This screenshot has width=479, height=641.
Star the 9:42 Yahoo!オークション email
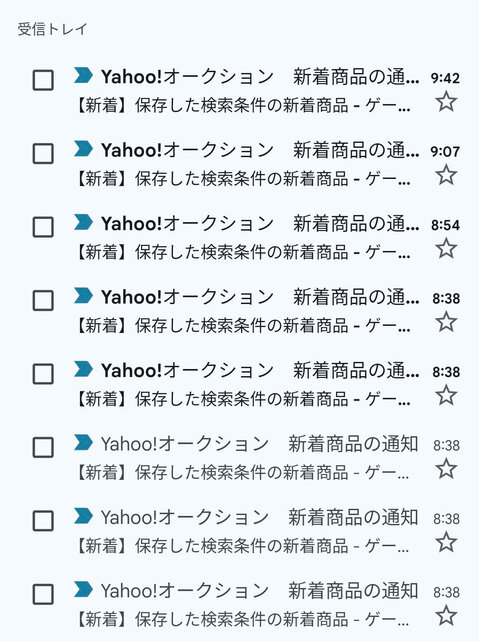coord(446,101)
